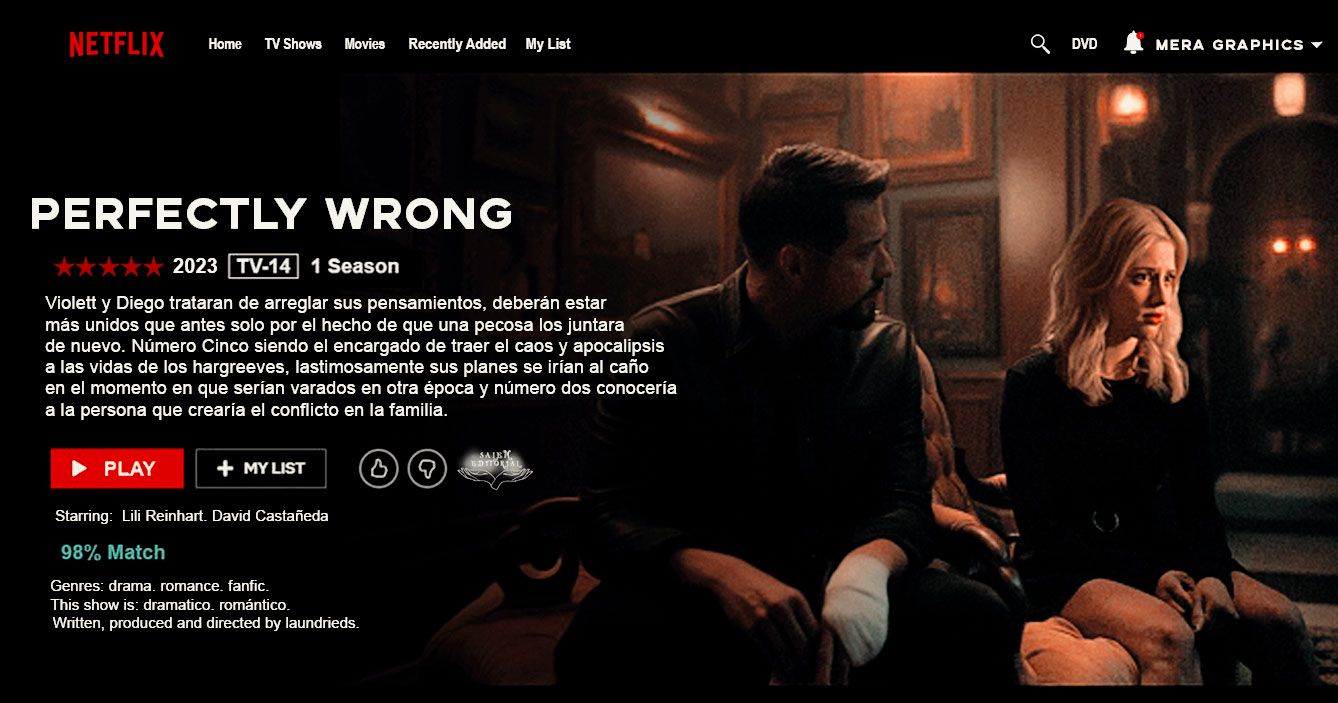Click the Saiex Editorial logo badge
Screen dimensions: 1338x703
(495, 468)
